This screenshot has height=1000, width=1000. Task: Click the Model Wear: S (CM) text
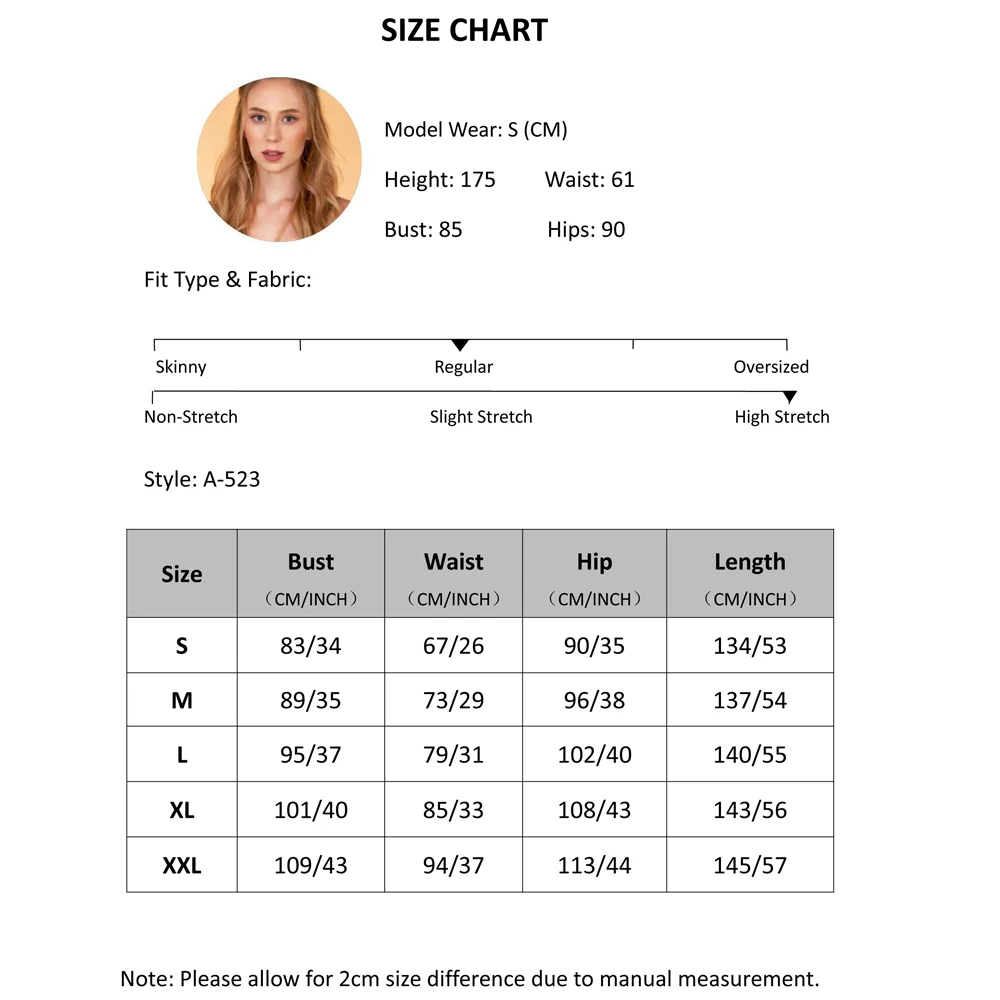pyautogui.click(x=476, y=130)
